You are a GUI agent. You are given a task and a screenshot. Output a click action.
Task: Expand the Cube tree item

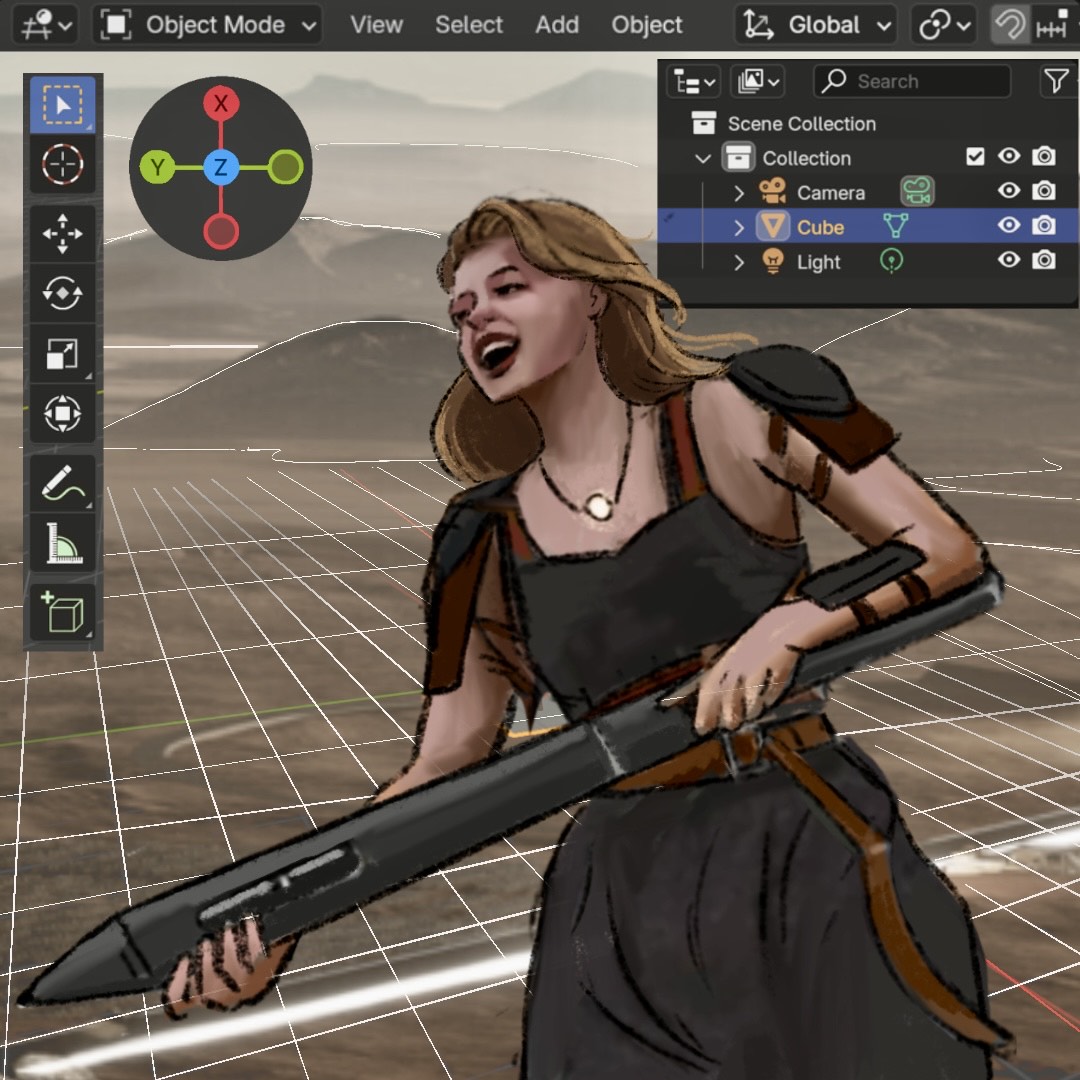point(739,228)
